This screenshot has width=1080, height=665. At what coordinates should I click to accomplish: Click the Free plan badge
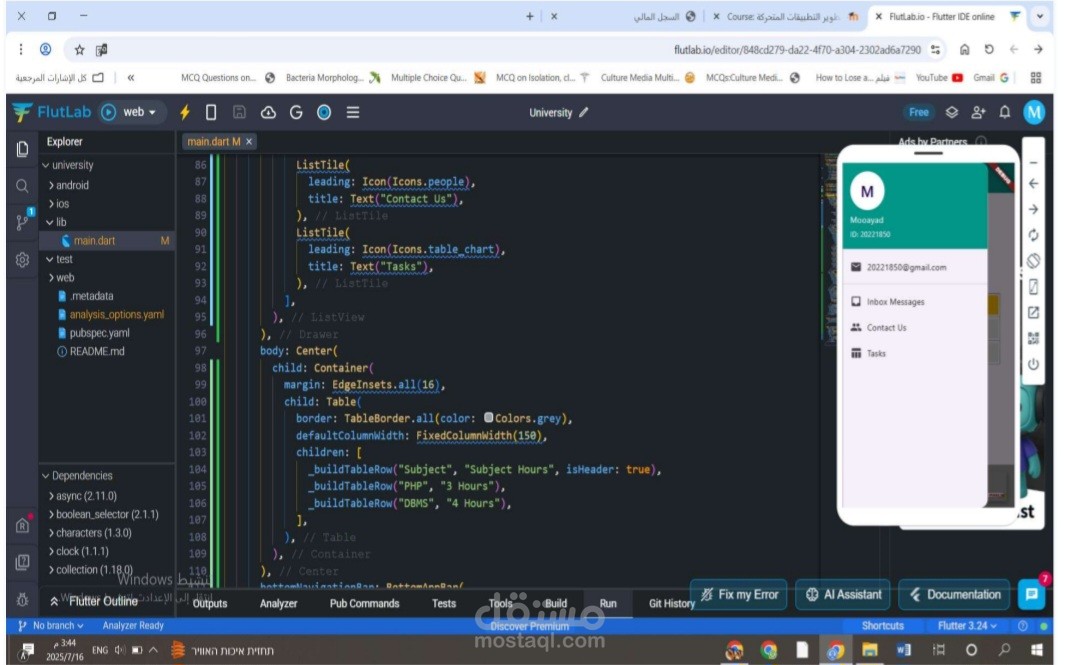pyautogui.click(x=918, y=112)
